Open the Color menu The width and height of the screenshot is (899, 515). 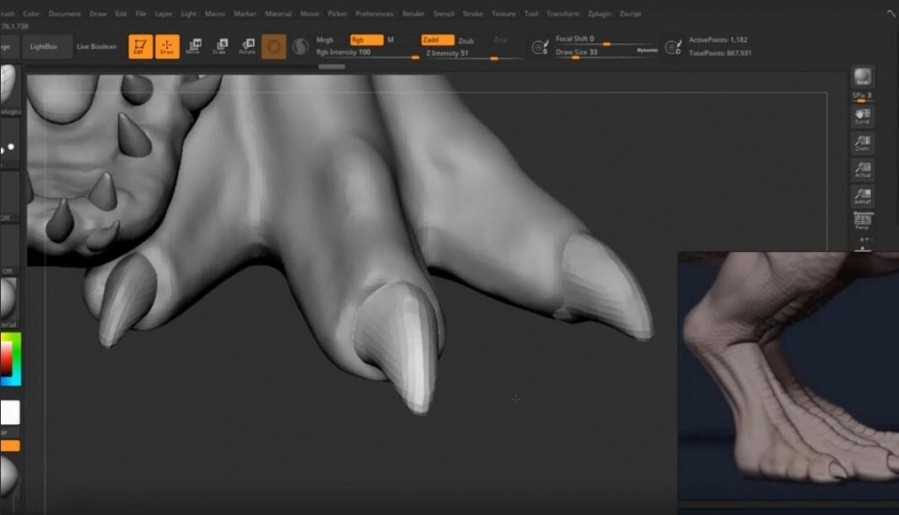click(x=31, y=13)
